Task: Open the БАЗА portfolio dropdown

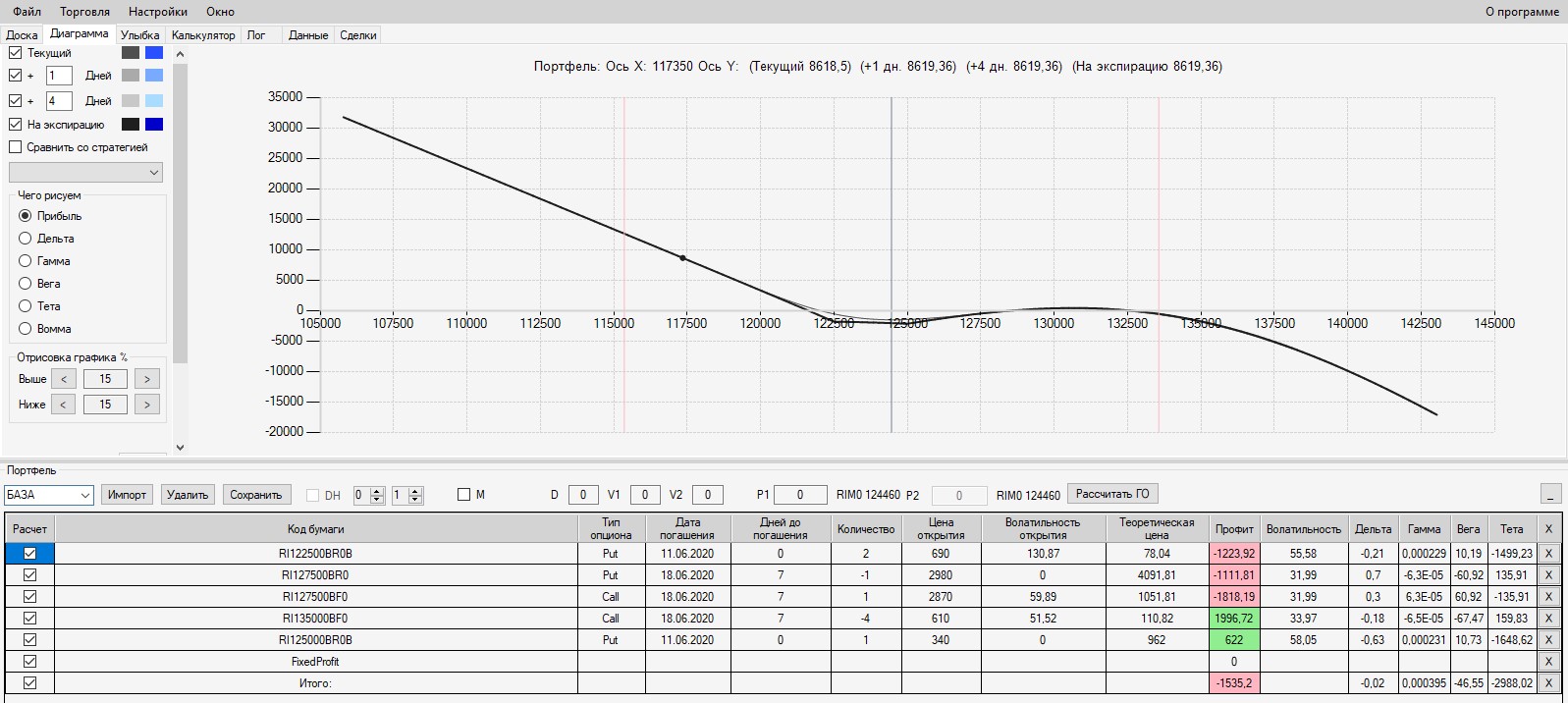Action: click(49, 495)
